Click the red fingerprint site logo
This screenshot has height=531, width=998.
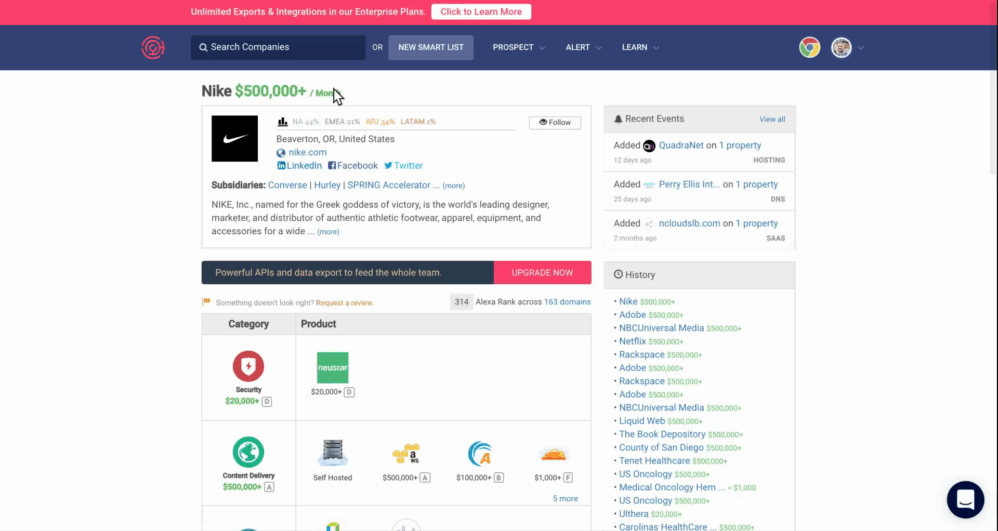(x=153, y=48)
